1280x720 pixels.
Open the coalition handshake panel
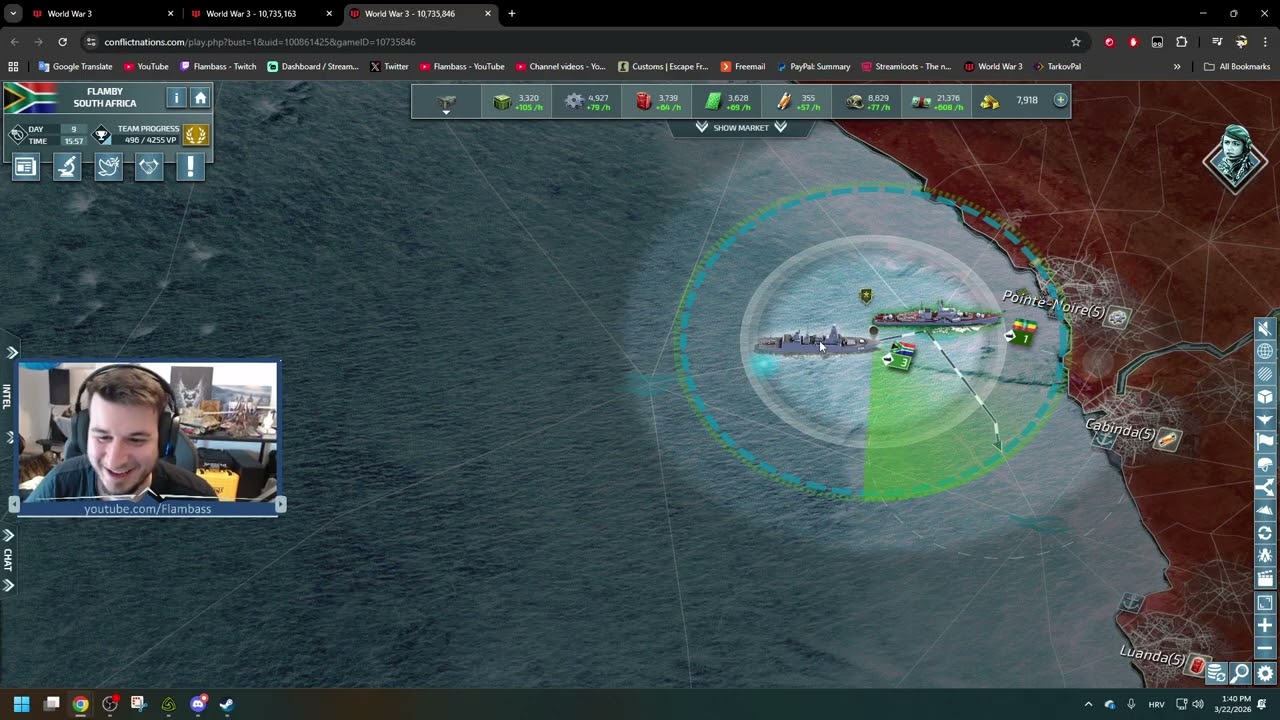click(x=149, y=167)
